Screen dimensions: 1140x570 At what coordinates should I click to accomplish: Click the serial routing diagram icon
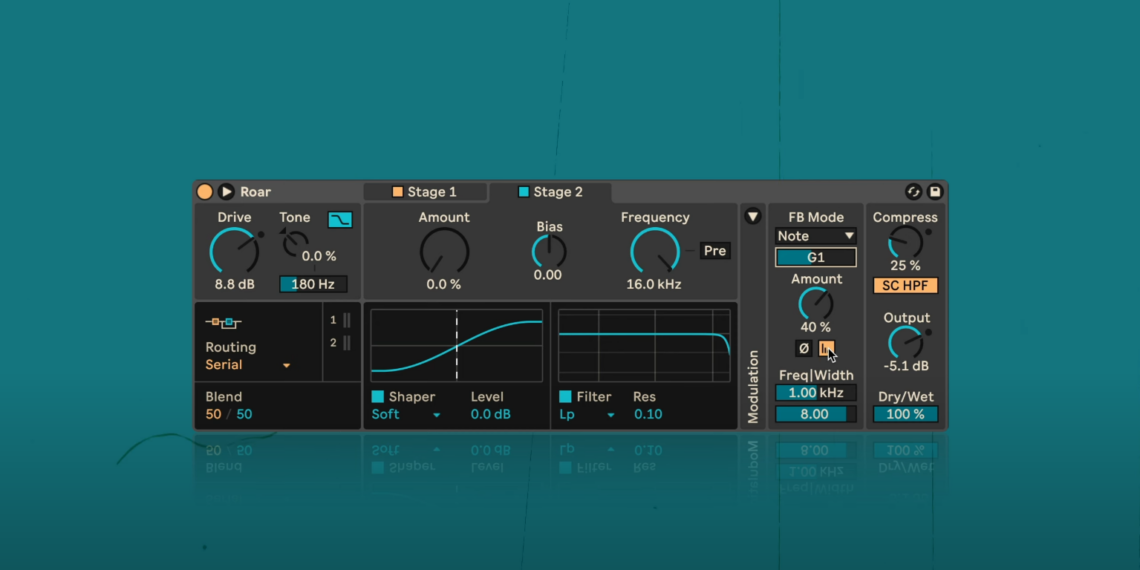tap(223, 322)
